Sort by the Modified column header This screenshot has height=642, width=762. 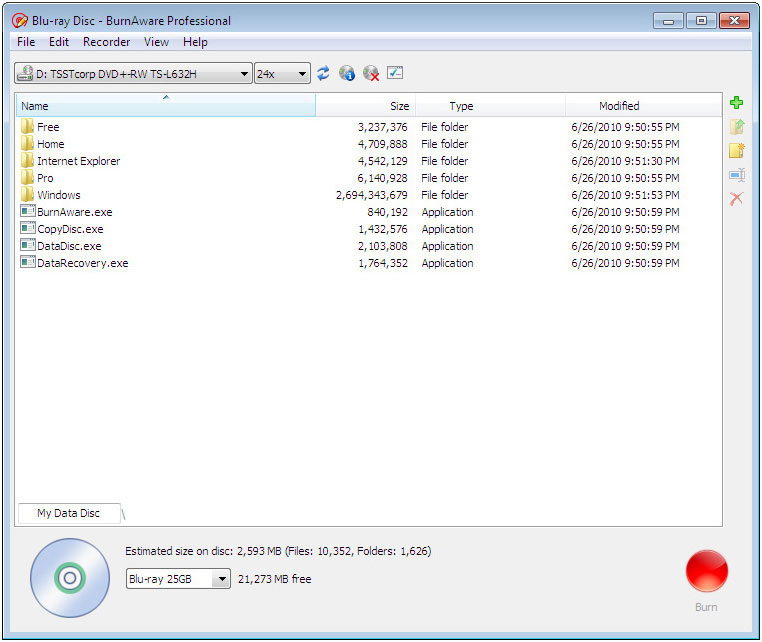(643, 105)
